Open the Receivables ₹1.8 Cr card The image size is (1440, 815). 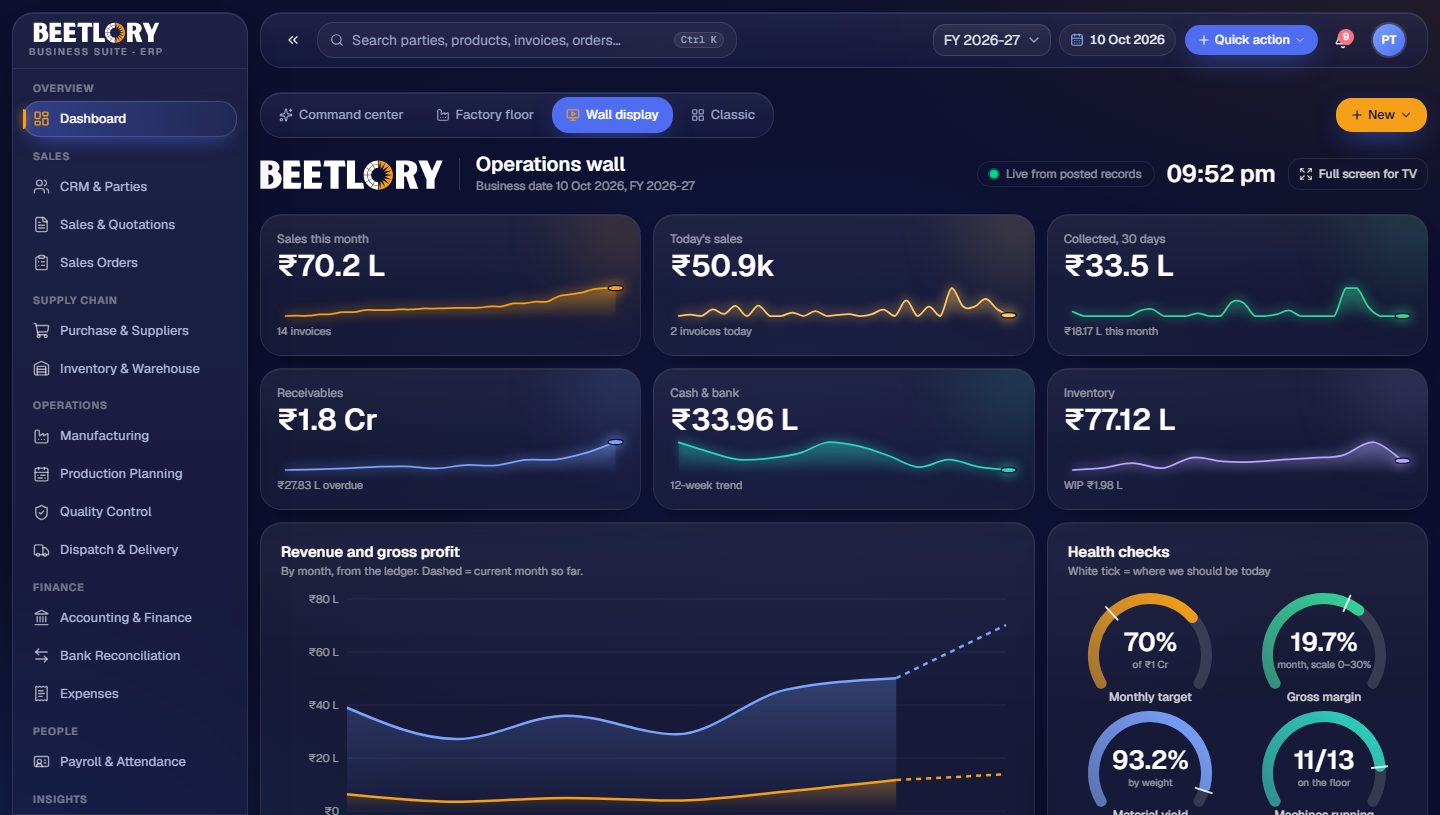(450, 439)
